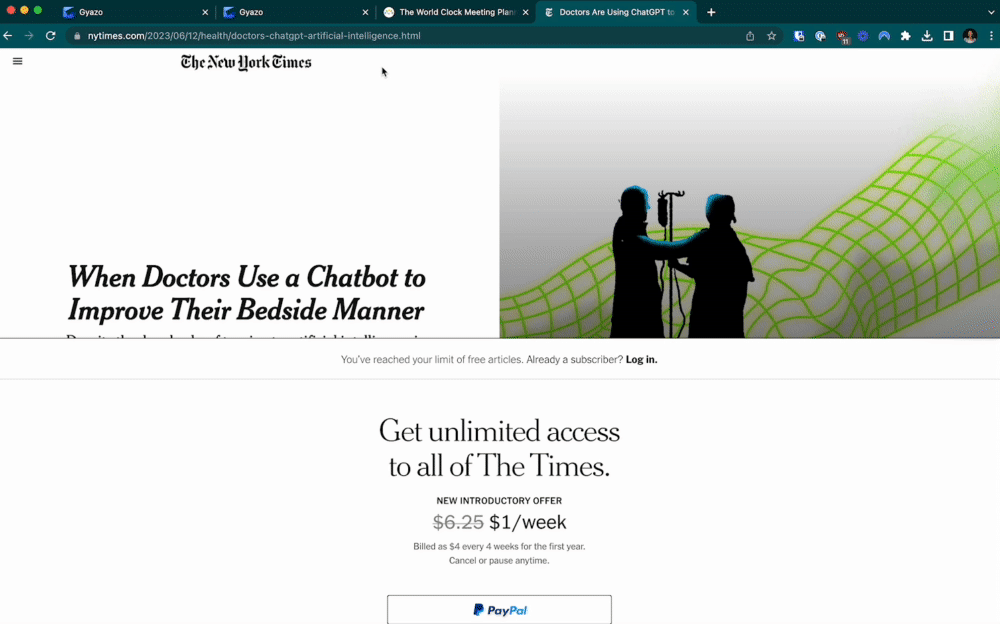The height and width of the screenshot is (624, 1000).
Task: Pay with the PayPal button
Action: tap(499, 609)
